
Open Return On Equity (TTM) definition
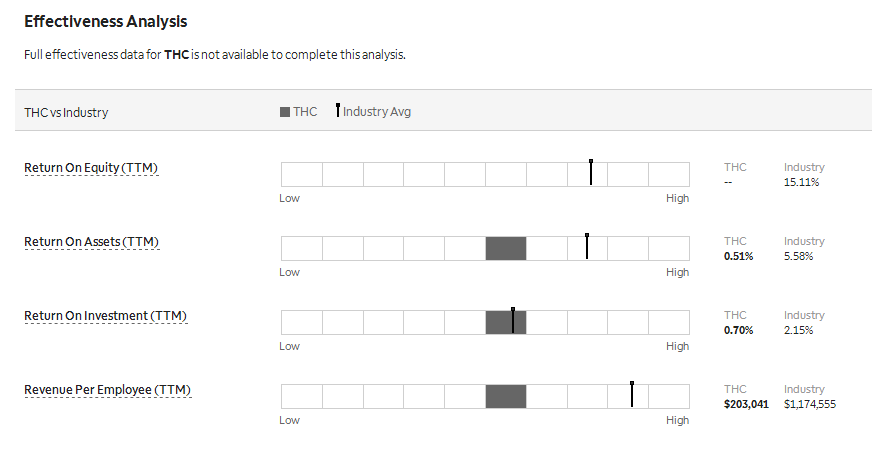click(x=91, y=167)
